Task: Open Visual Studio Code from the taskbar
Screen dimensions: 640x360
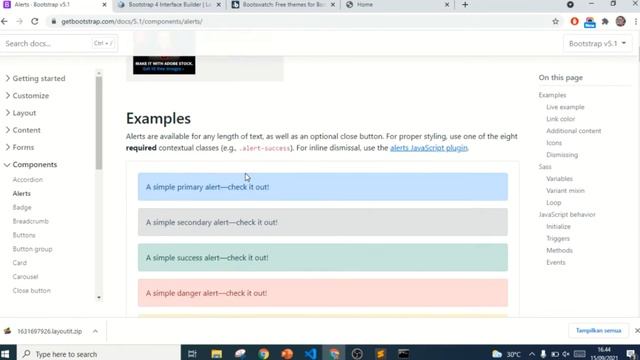Action: [x=311, y=354]
